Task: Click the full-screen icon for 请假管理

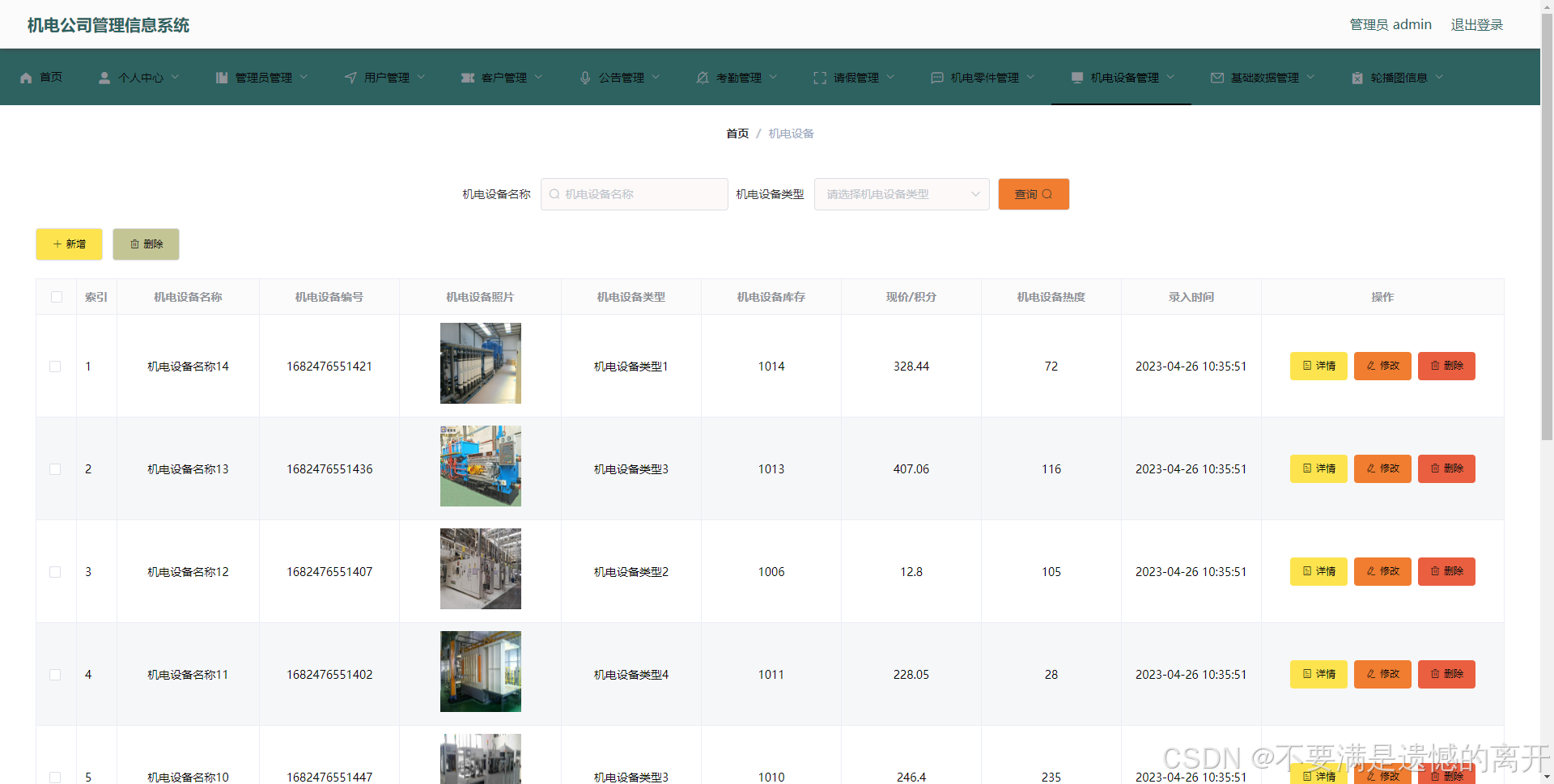Action: point(820,78)
